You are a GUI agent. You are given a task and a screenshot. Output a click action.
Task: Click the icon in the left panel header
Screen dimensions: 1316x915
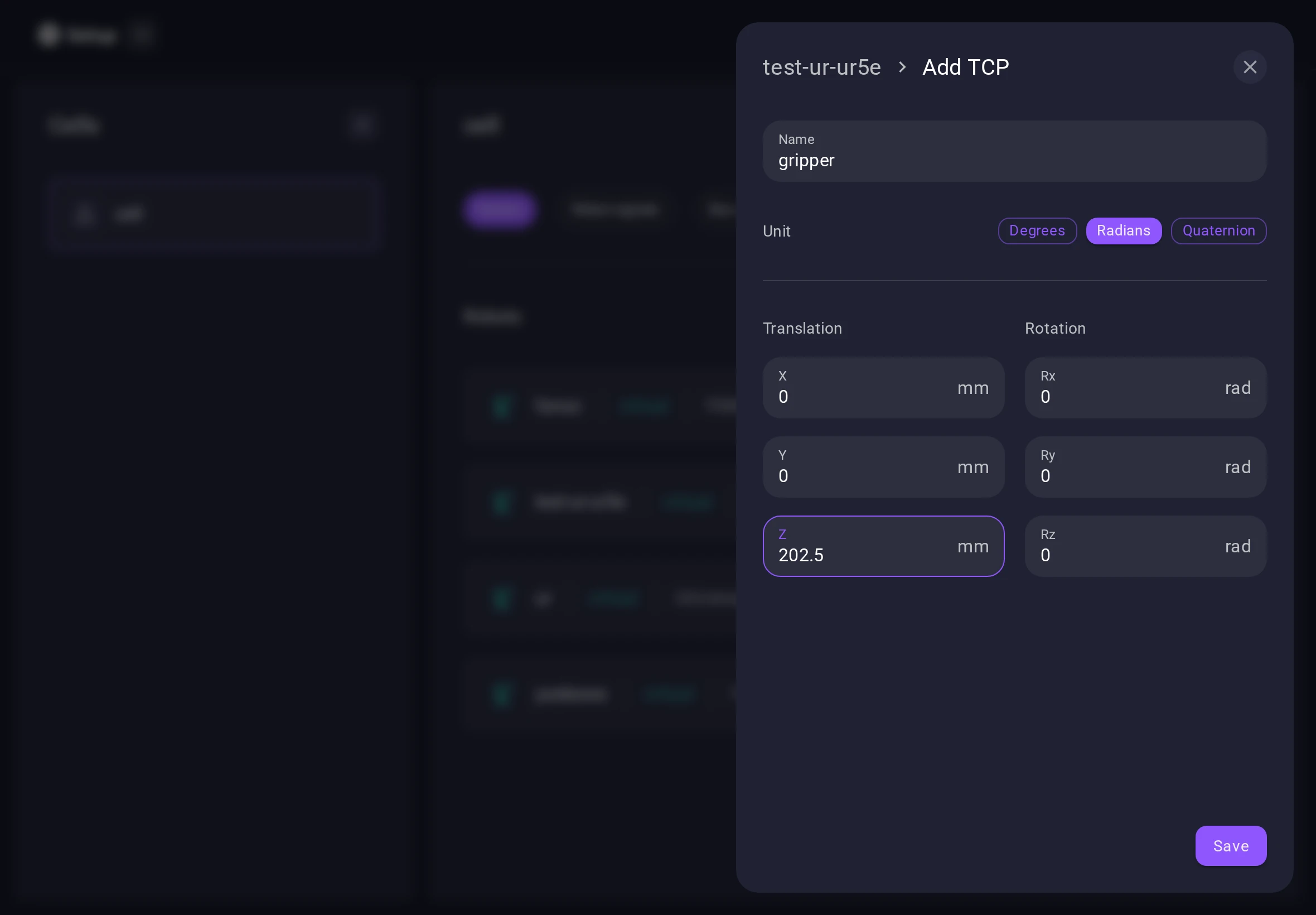pos(361,124)
